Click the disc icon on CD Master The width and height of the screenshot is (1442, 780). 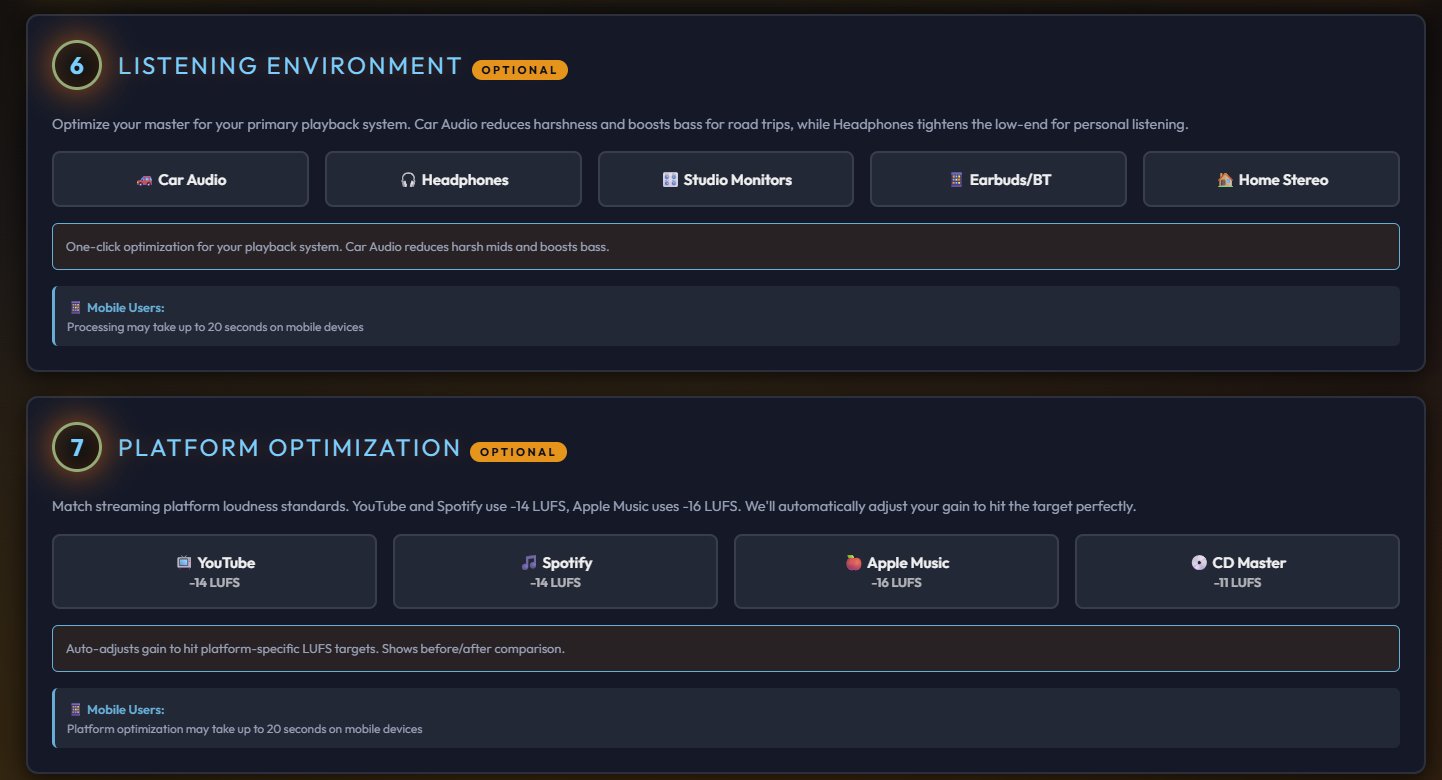click(x=1198, y=562)
